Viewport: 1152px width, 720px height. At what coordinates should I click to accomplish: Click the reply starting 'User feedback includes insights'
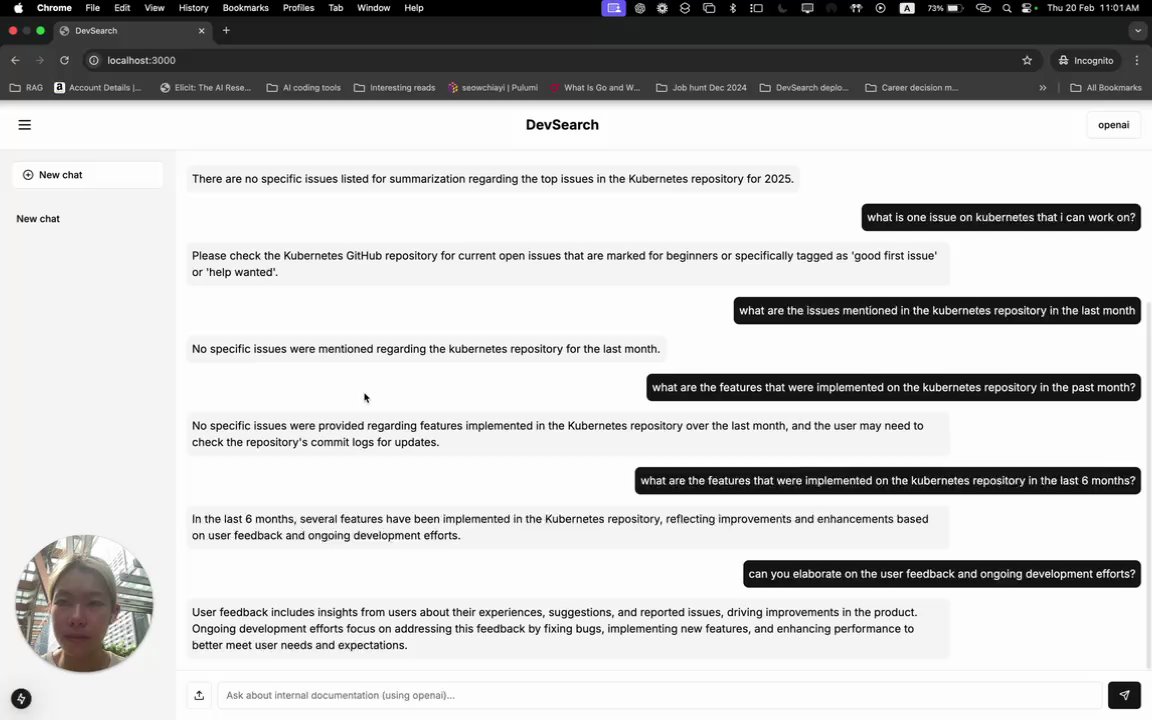pos(568,629)
